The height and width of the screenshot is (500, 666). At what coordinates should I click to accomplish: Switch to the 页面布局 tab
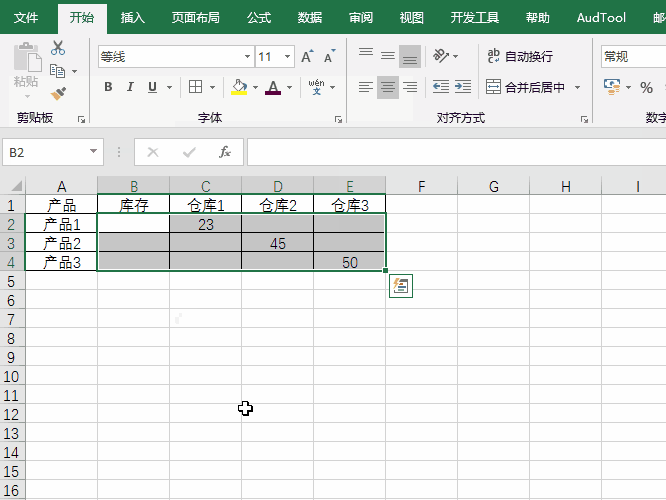pos(195,18)
